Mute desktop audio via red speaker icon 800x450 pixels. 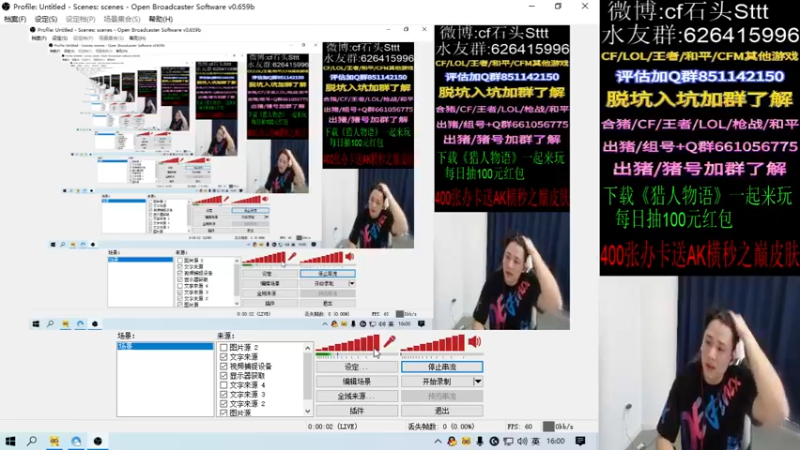[x=474, y=341]
